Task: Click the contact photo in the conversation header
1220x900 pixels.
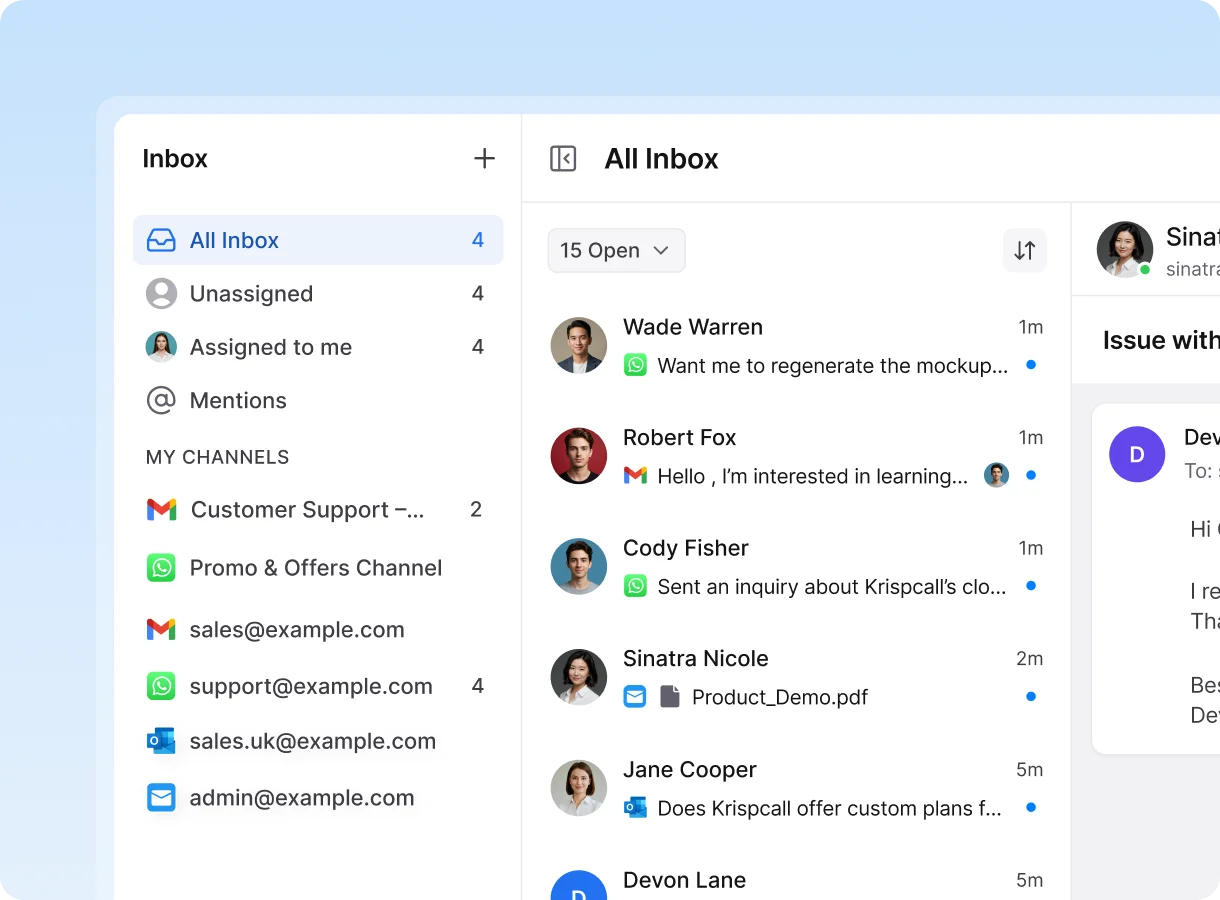Action: click(x=1125, y=249)
